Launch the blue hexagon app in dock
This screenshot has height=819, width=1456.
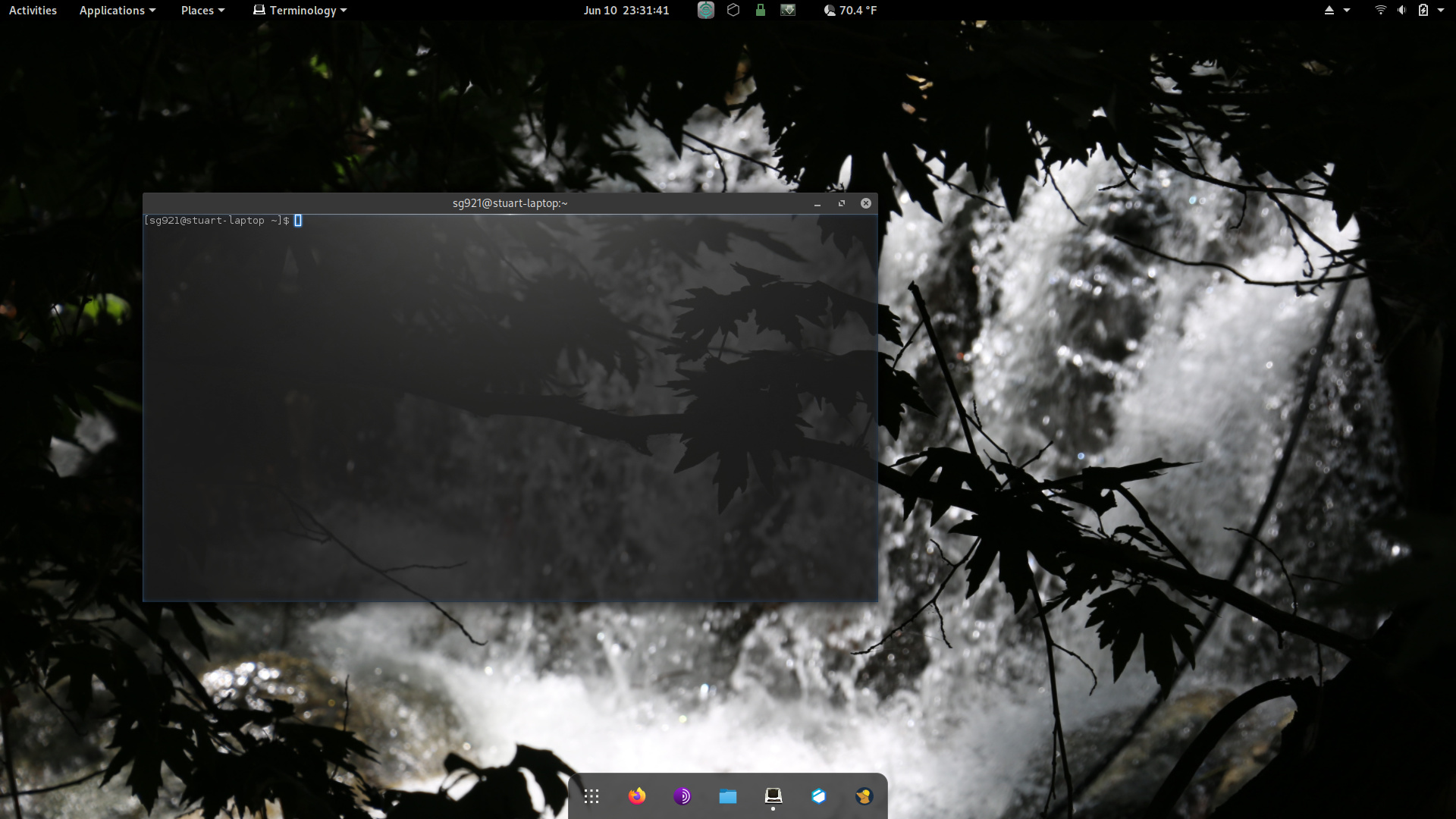[819, 796]
